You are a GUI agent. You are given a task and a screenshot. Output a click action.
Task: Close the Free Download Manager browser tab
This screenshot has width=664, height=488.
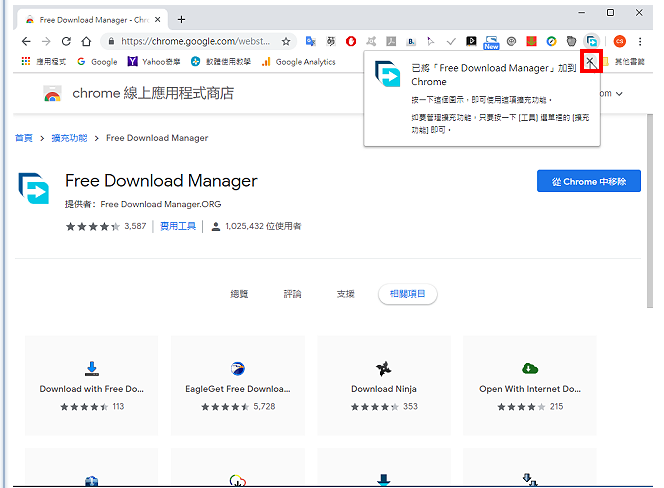(x=158, y=19)
